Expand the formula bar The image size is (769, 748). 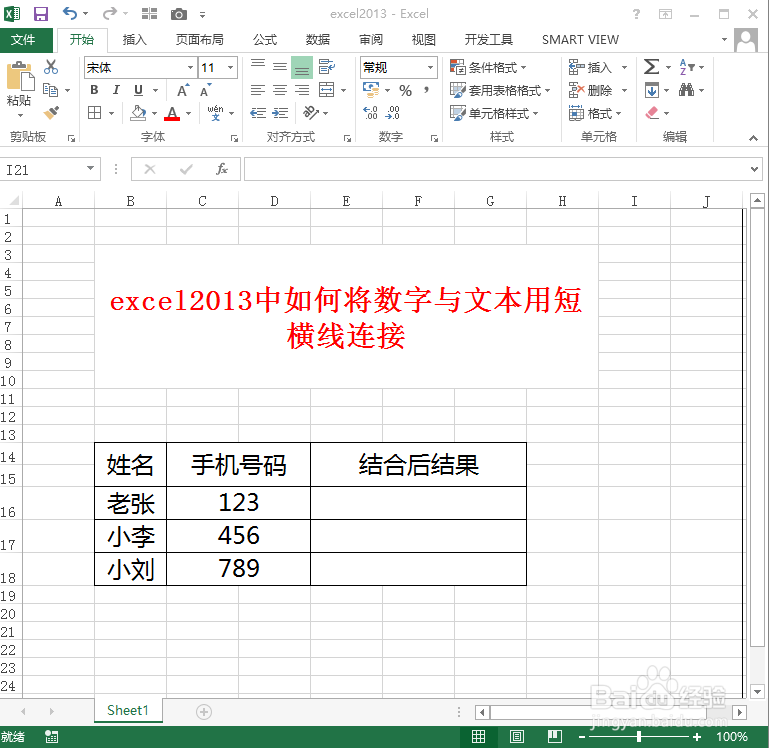754,169
